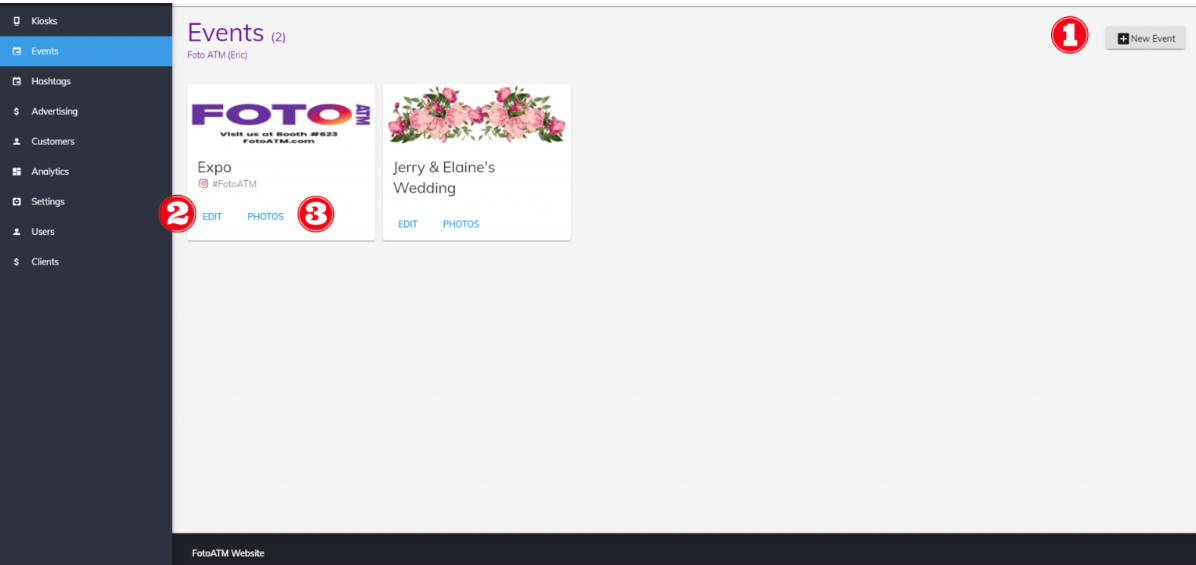The image size is (1196, 565).
Task: Click the Customers person icon
Action: point(17,142)
